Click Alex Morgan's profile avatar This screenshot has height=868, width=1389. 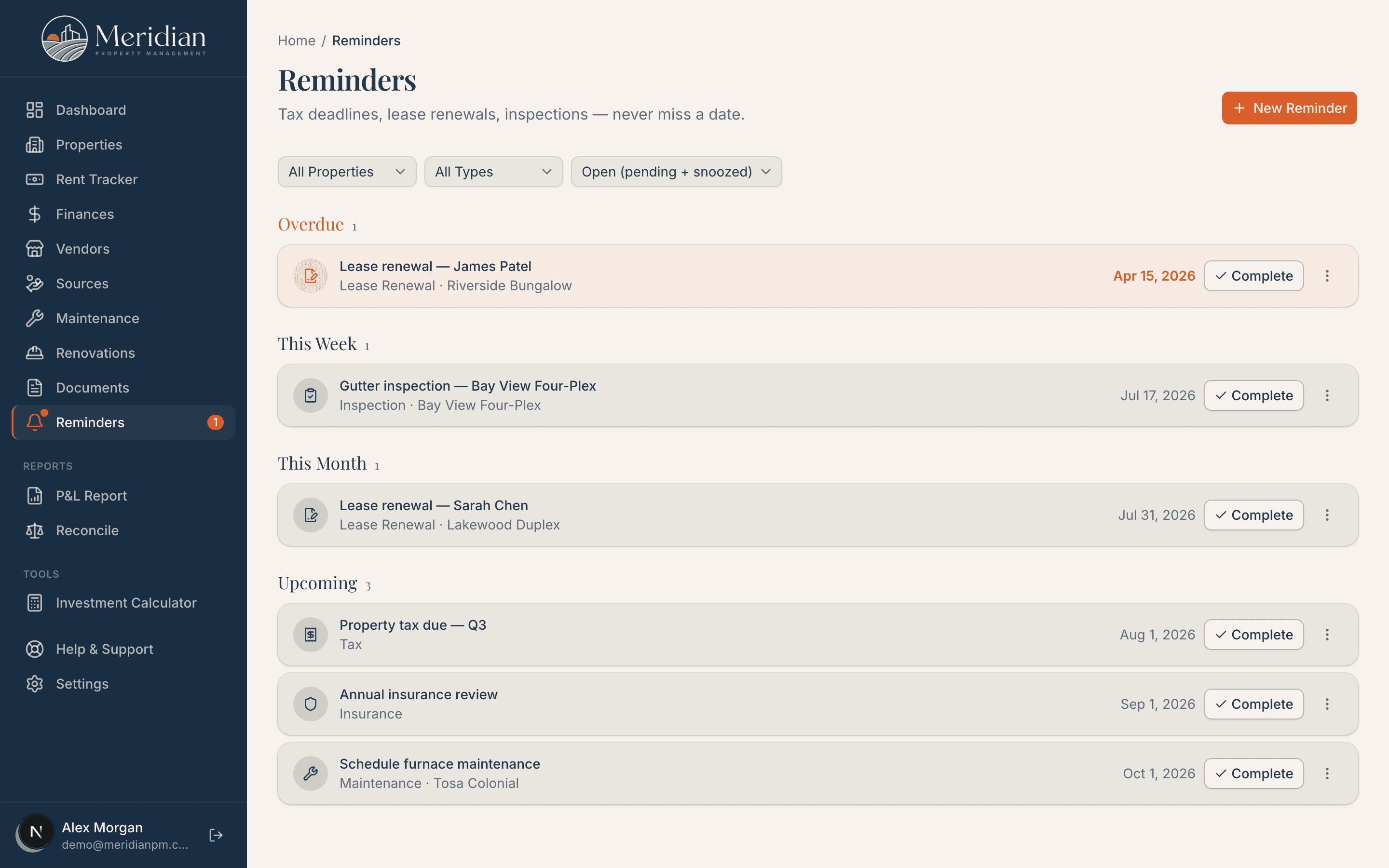pyautogui.click(x=36, y=832)
